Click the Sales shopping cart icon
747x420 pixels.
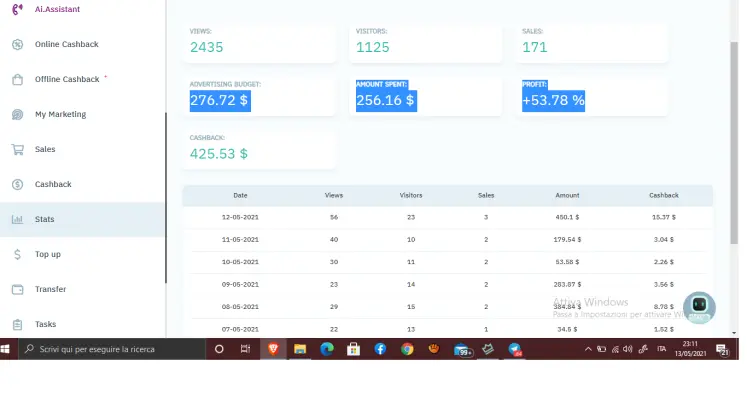18,150
